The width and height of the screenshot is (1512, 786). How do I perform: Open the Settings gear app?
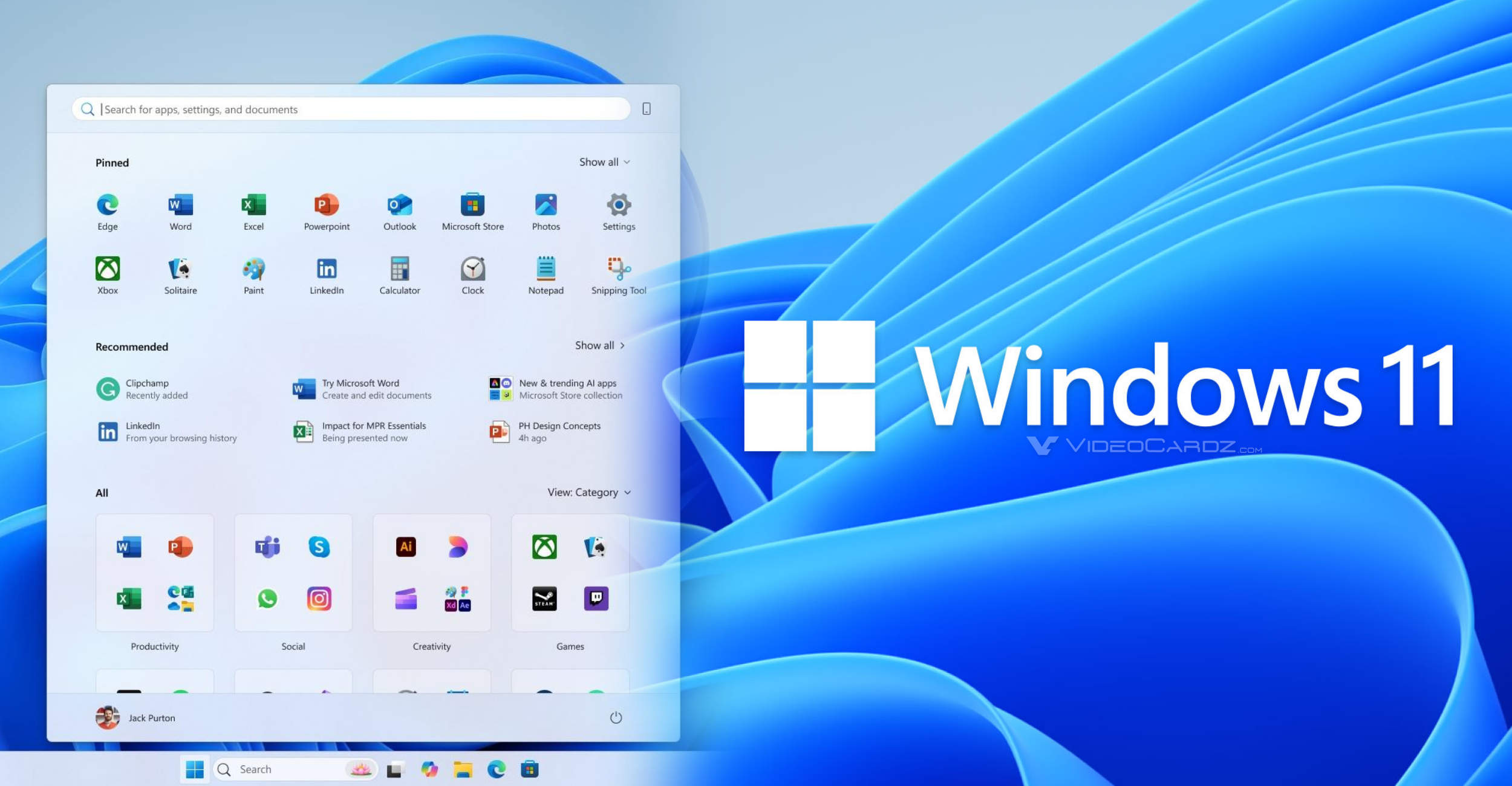coord(619,212)
